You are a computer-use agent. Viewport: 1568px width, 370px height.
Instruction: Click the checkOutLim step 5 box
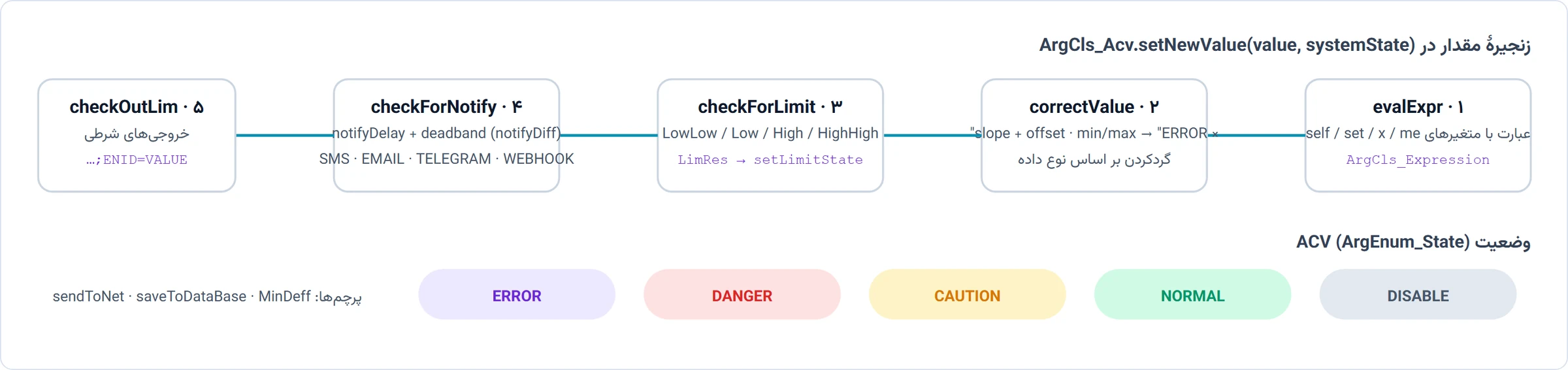(x=137, y=136)
